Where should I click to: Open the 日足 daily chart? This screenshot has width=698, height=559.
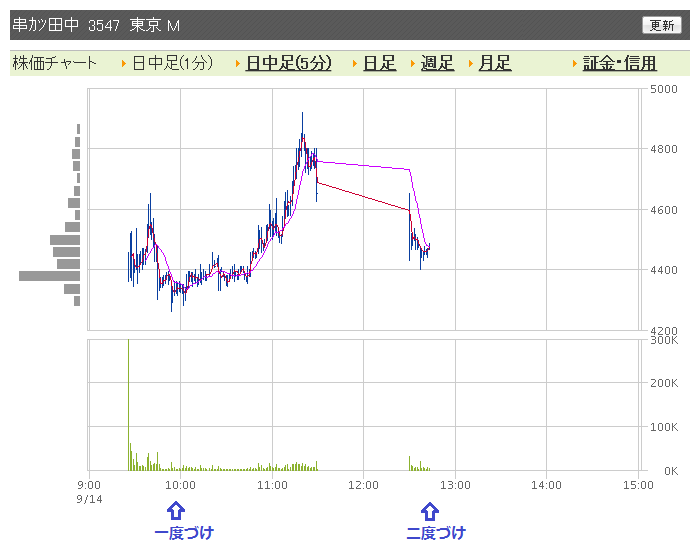pos(379,63)
